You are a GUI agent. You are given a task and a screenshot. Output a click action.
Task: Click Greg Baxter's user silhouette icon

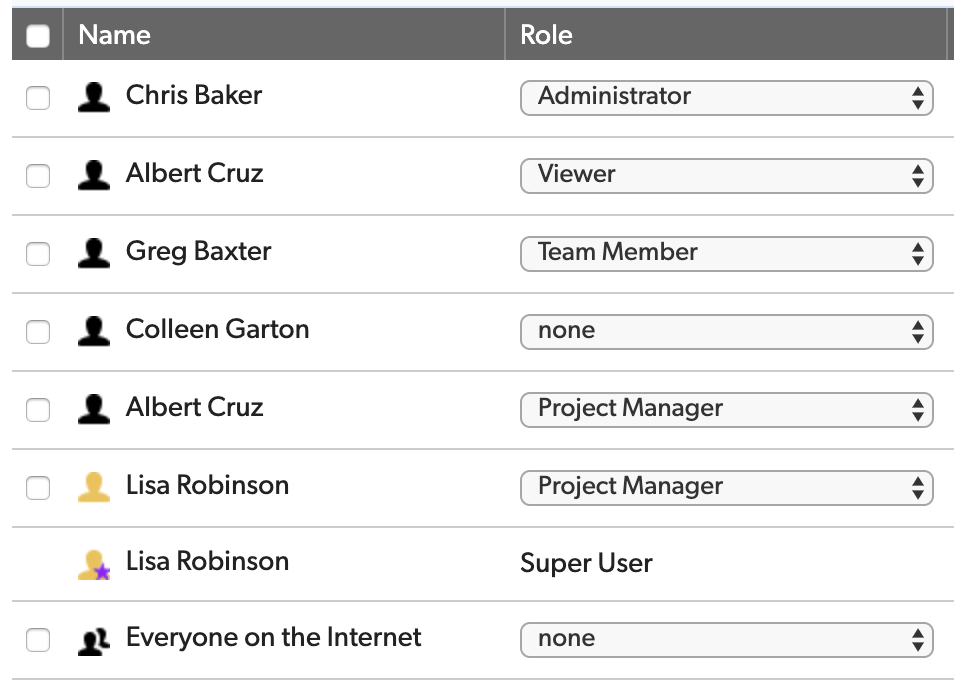click(94, 253)
